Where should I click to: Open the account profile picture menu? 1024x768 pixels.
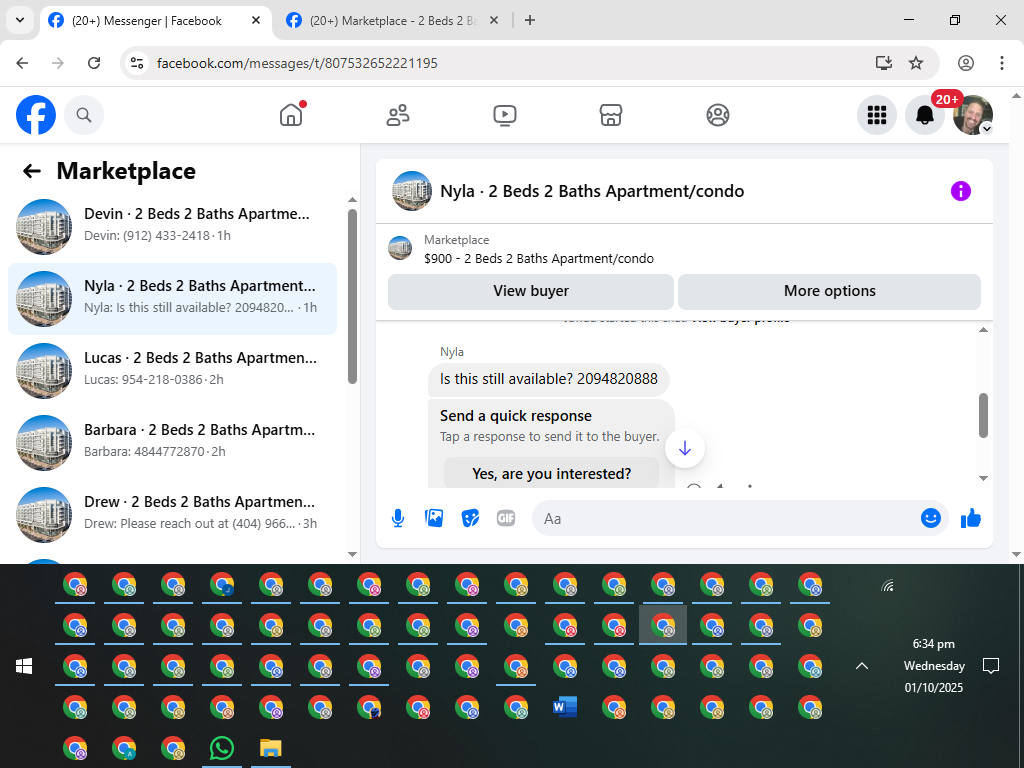972,115
